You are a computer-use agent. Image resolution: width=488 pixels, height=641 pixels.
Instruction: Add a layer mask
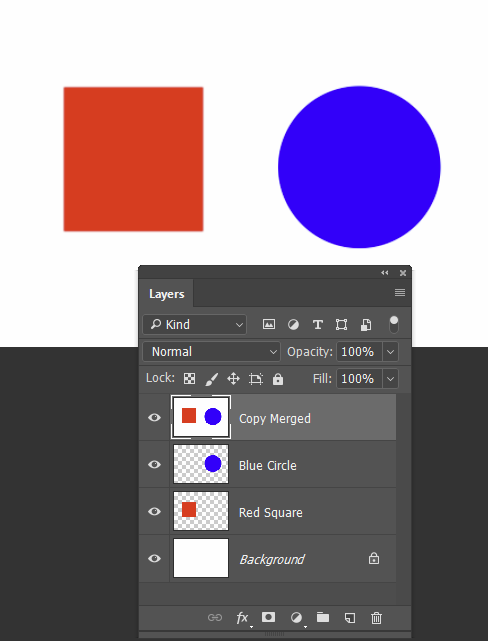269,617
